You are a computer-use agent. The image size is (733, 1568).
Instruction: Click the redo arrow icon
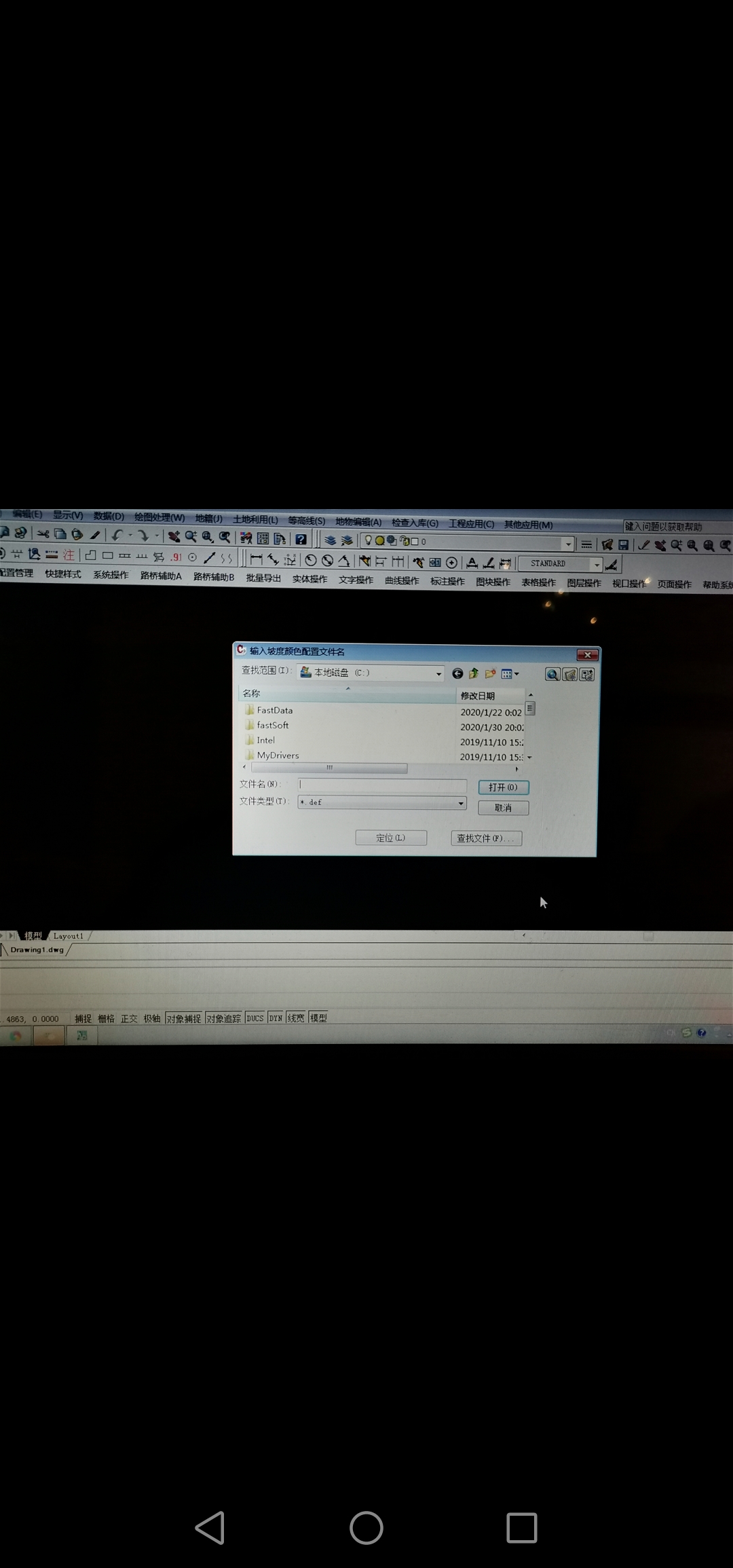(143, 536)
